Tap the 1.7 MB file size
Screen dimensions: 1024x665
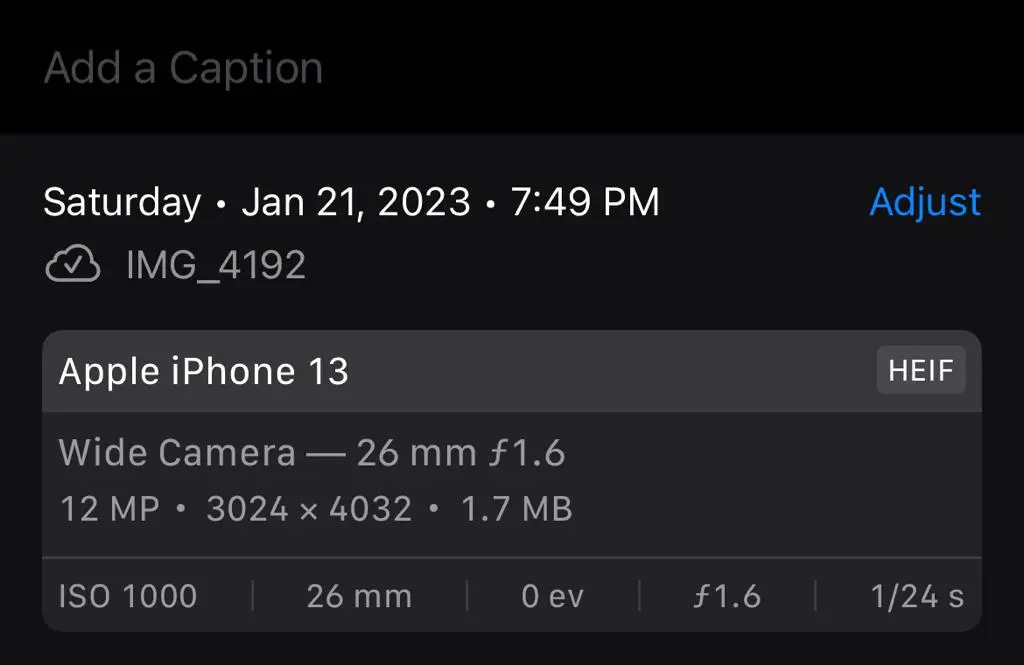click(x=516, y=509)
